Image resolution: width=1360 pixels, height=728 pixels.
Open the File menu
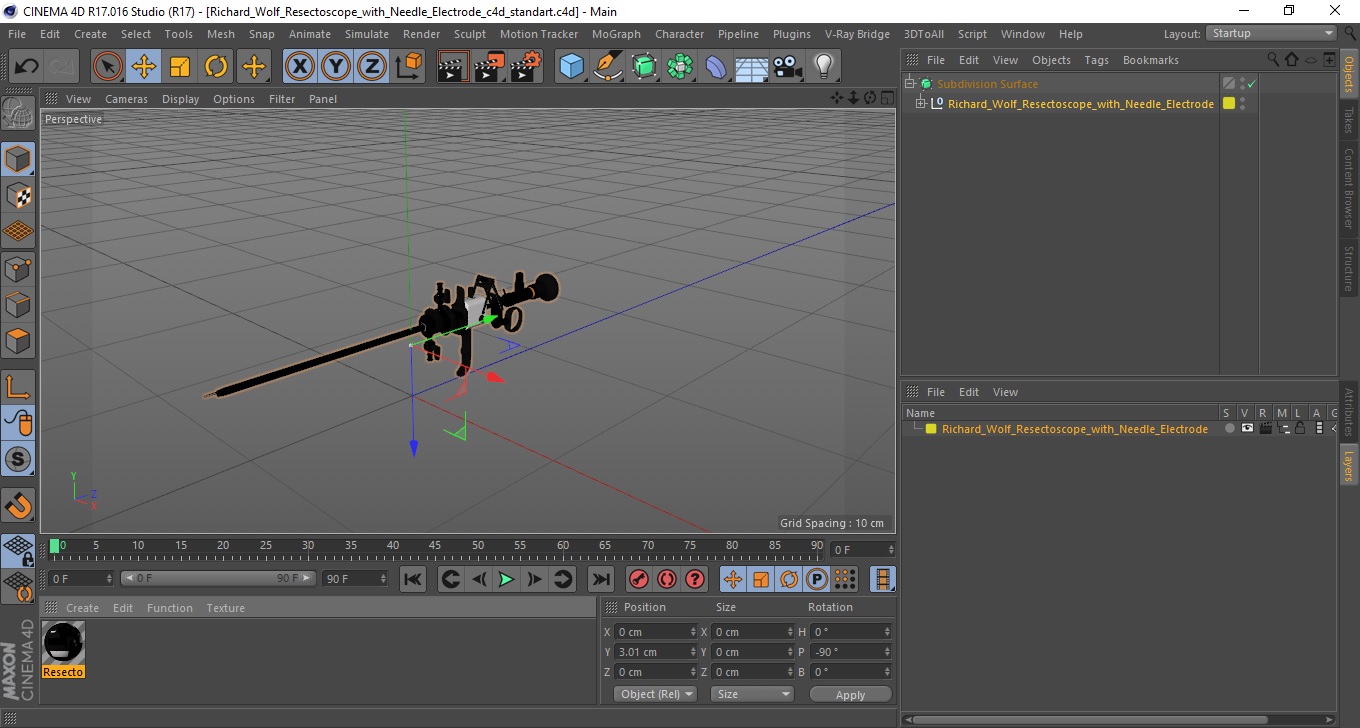tap(17, 34)
